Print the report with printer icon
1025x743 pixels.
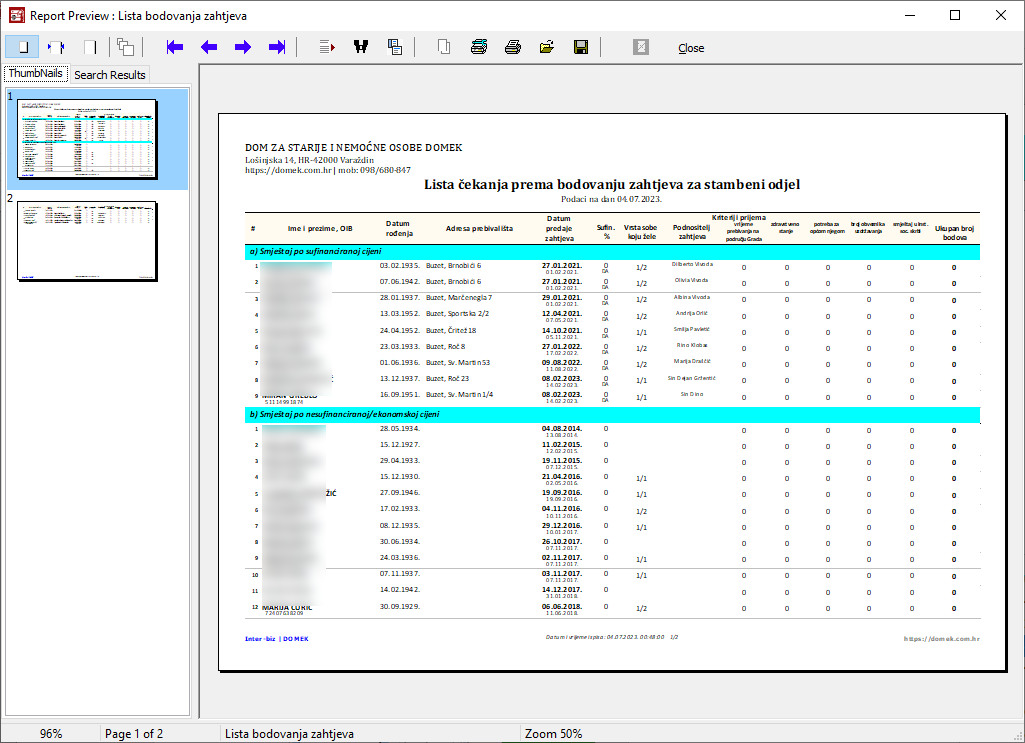pos(513,47)
